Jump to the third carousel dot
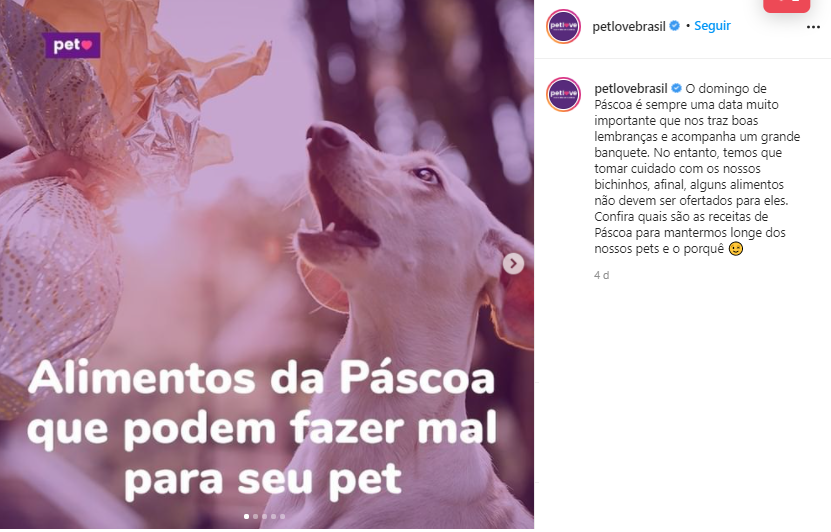 (264, 516)
